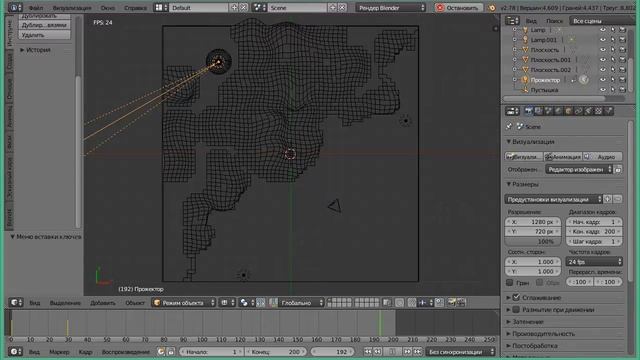Image resolution: width=640 pixels, height=360 pixels.
Task: Click the Дублир...вязями button
Action: click(44, 25)
